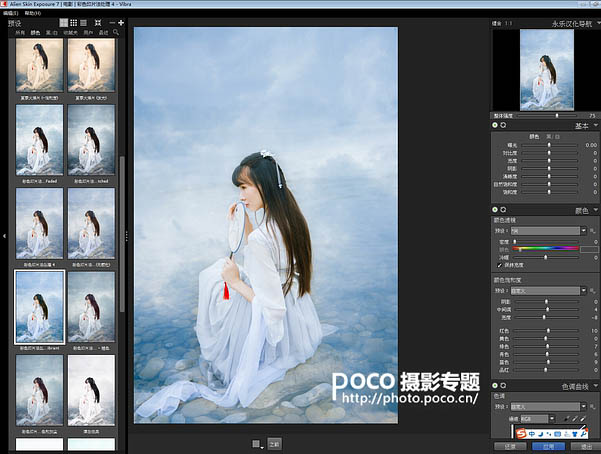The height and width of the screenshot is (454, 601).
Task: Collapse the 基本 panel arrow
Action: (x=596, y=125)
